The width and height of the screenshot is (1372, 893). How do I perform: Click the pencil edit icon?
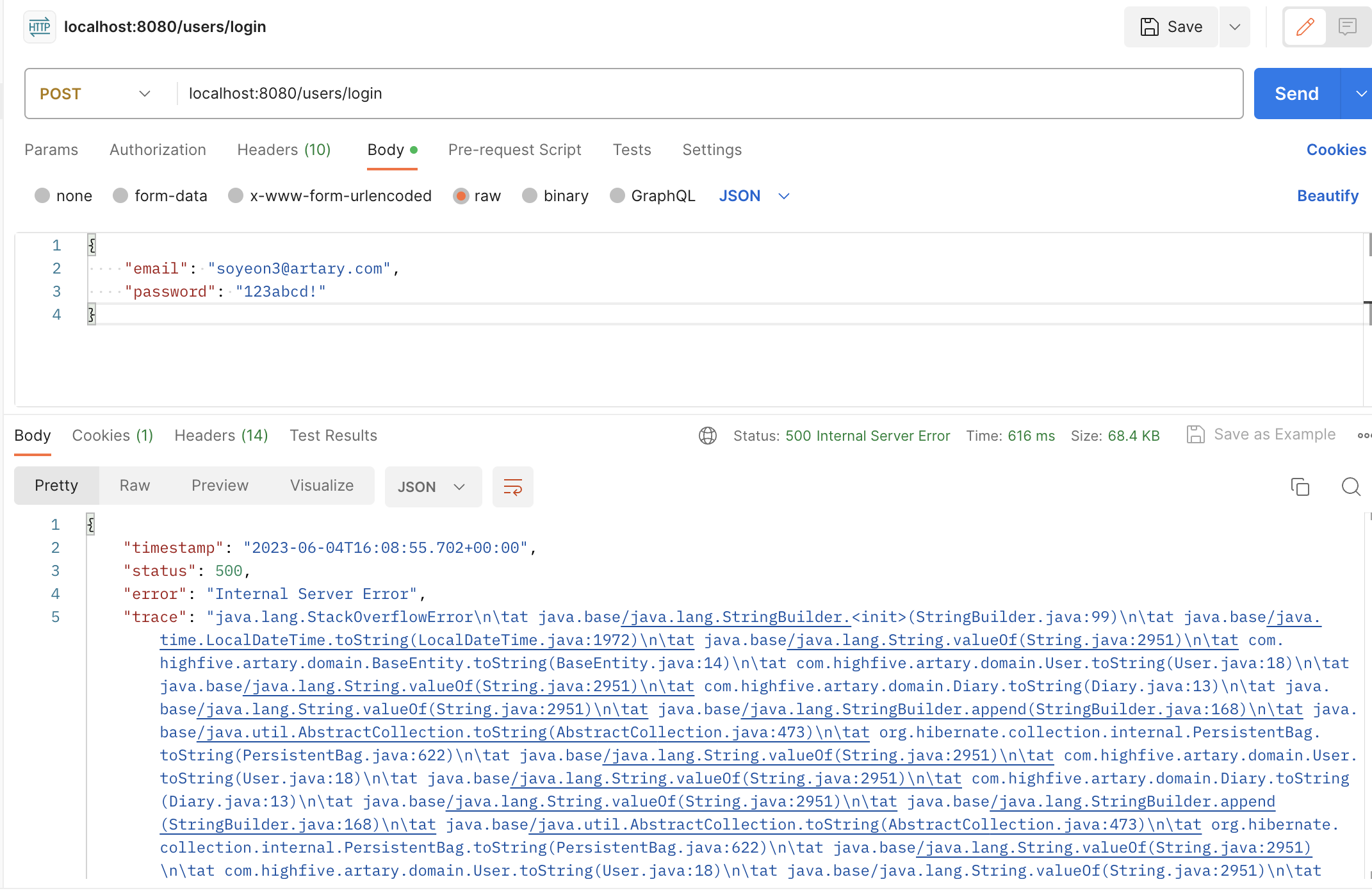click(x=1305, y=27)
